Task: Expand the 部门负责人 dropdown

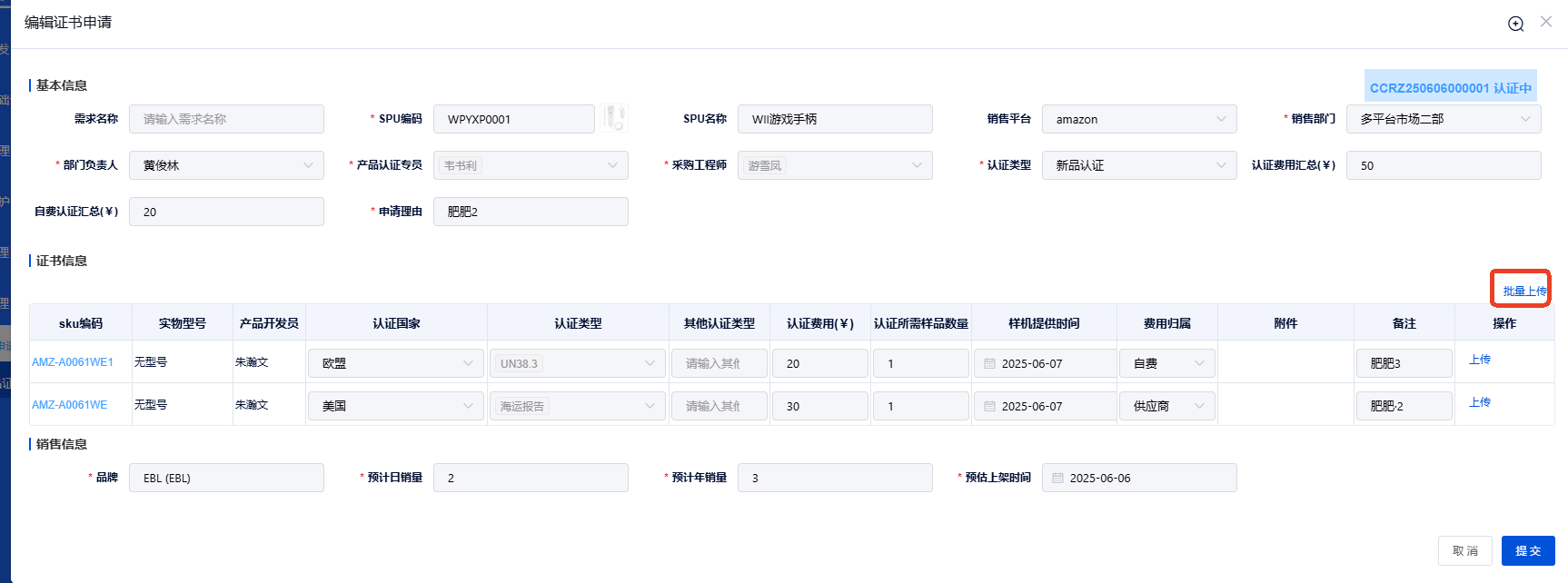Action: (226, 165)
